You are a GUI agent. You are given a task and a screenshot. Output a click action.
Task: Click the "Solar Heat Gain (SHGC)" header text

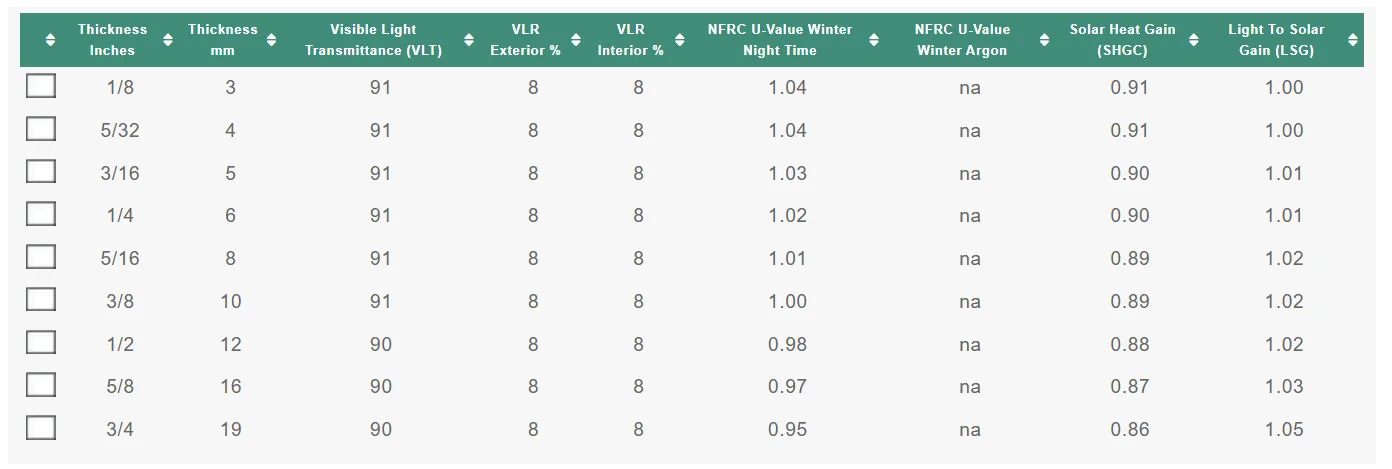click(1122, 40)
